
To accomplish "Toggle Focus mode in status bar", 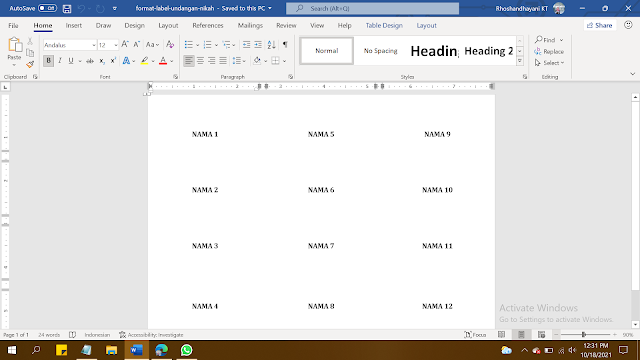I will pos(475,335).
